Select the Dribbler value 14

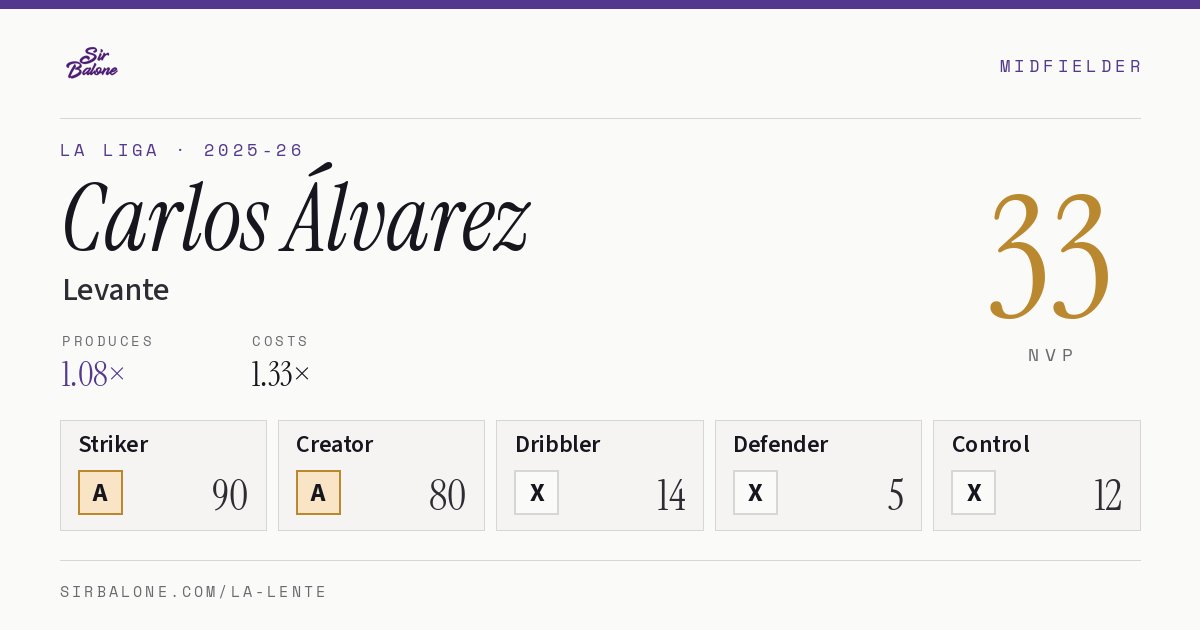671,495
